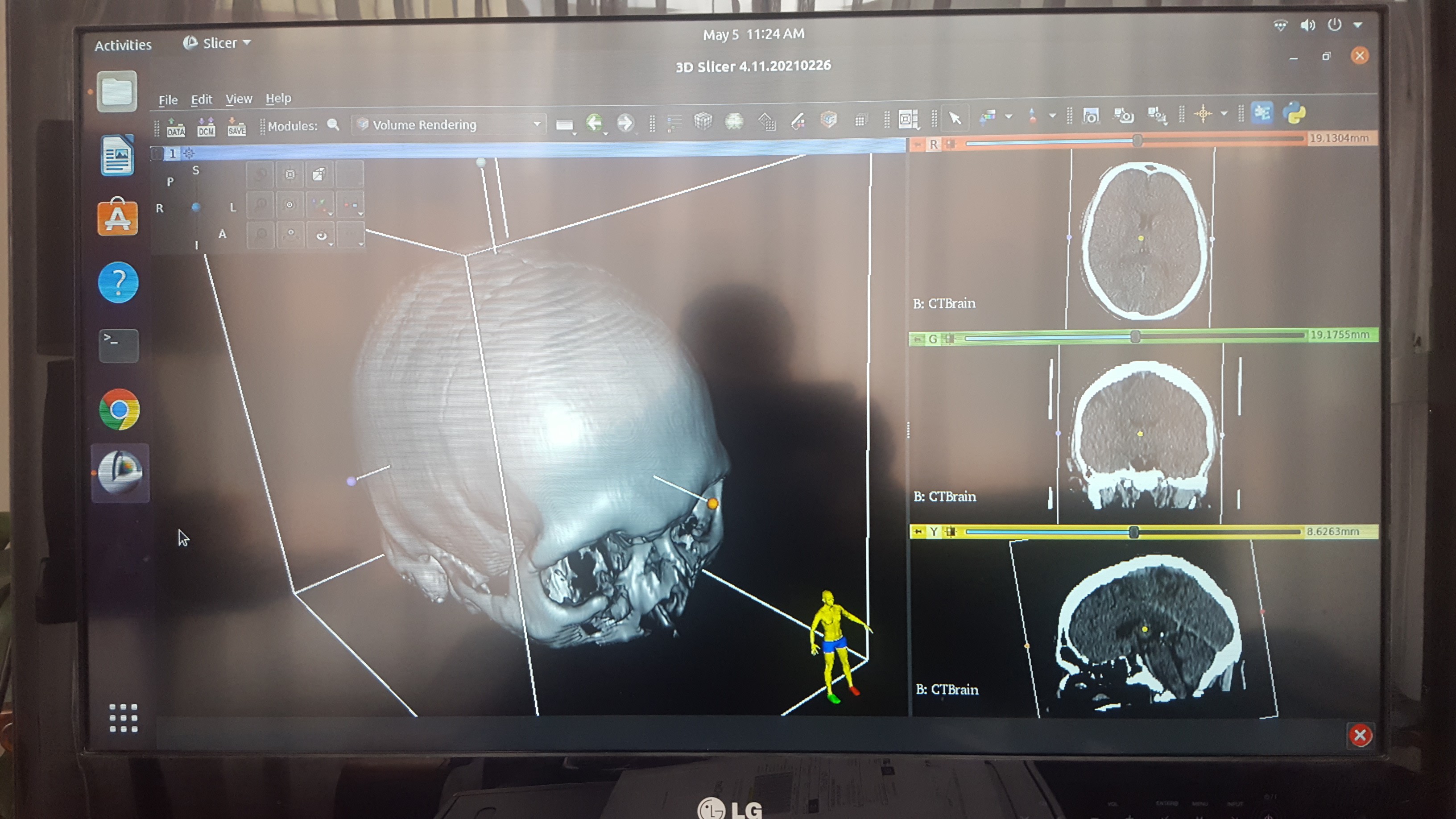Click the L left view axis label
The image size is (1456, 819).
click(232, 207)
